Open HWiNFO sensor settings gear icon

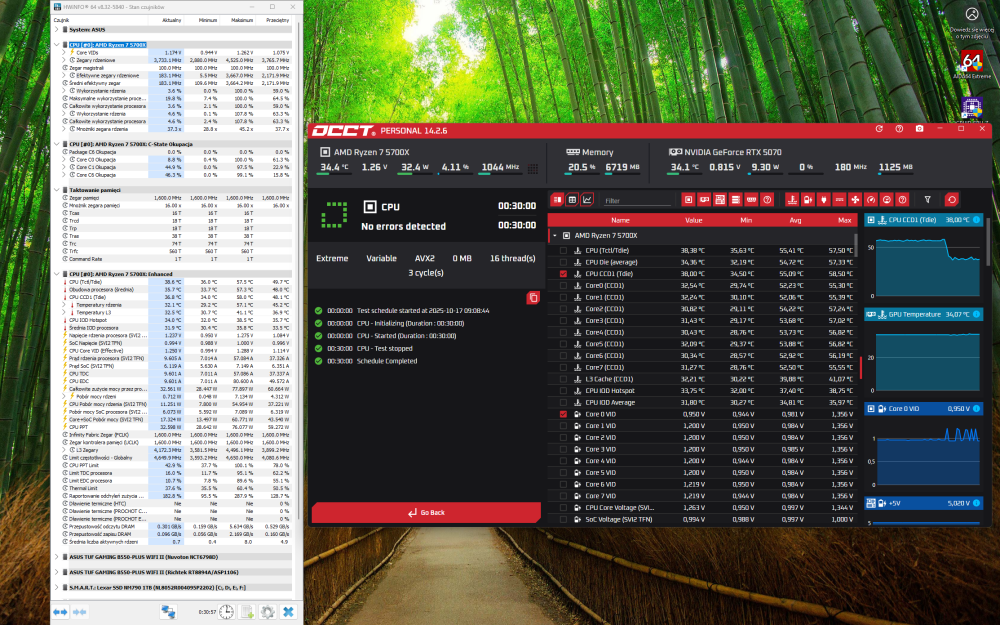(x=267, y=611)
